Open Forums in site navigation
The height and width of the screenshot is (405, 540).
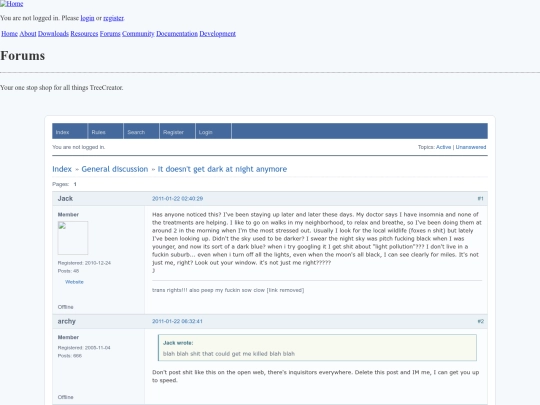coord(110,34)
